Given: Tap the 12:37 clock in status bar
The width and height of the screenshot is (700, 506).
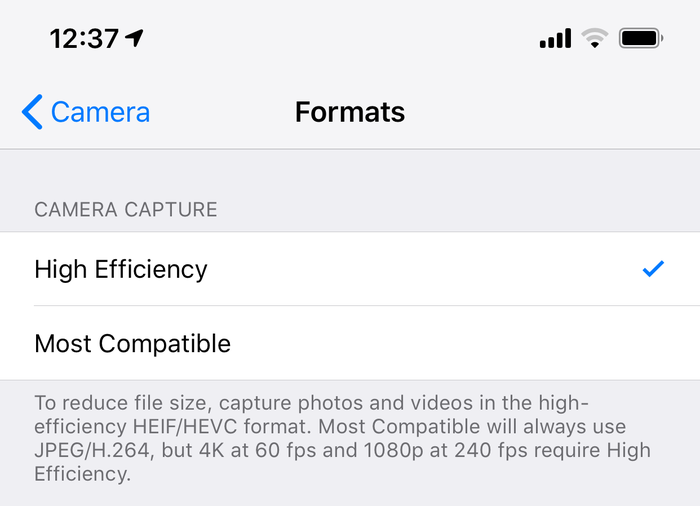Looking at the screenshot, I should pos(84,38).
